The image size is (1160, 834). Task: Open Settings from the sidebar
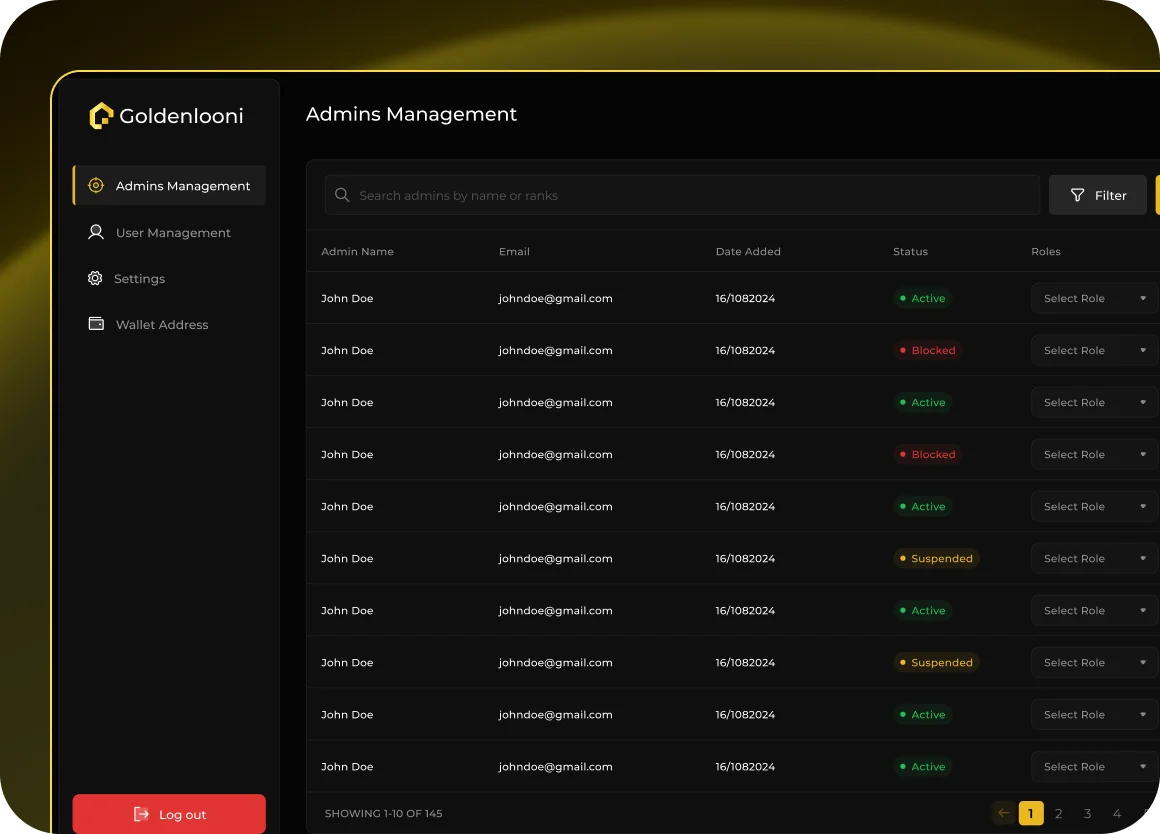click(x=139, y=279)
